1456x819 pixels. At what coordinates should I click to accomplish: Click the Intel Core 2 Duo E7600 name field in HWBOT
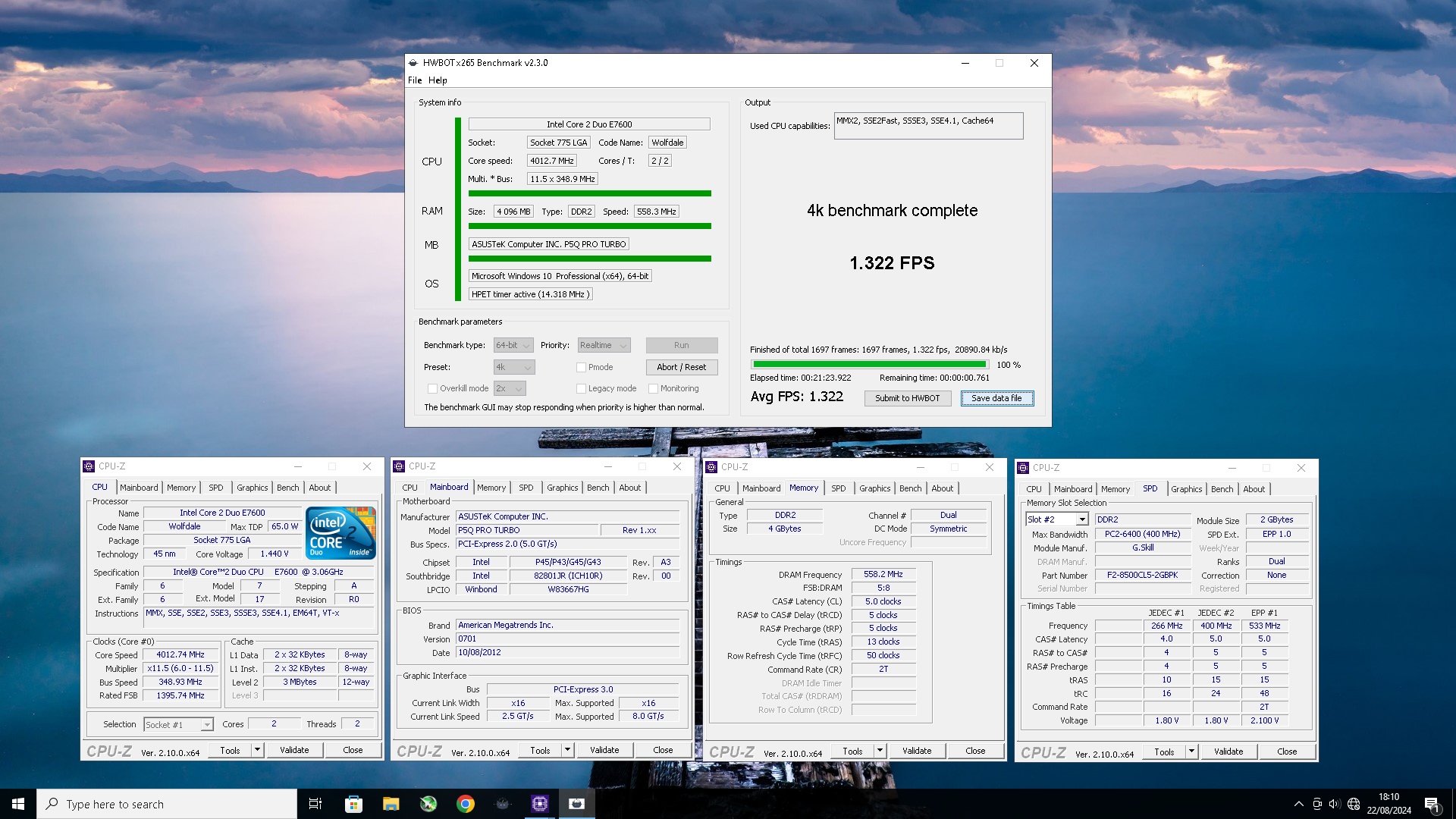click(x=589, y=124)
